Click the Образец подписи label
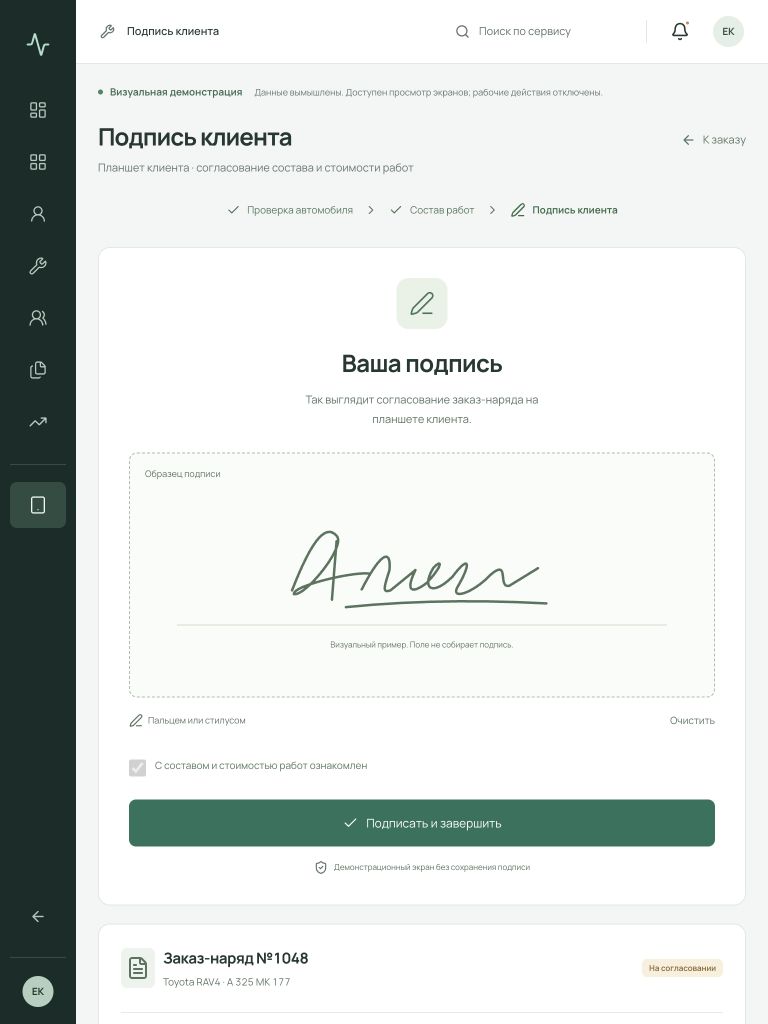The height and width of the screenshot is (1024, 768). click(183, 474)
